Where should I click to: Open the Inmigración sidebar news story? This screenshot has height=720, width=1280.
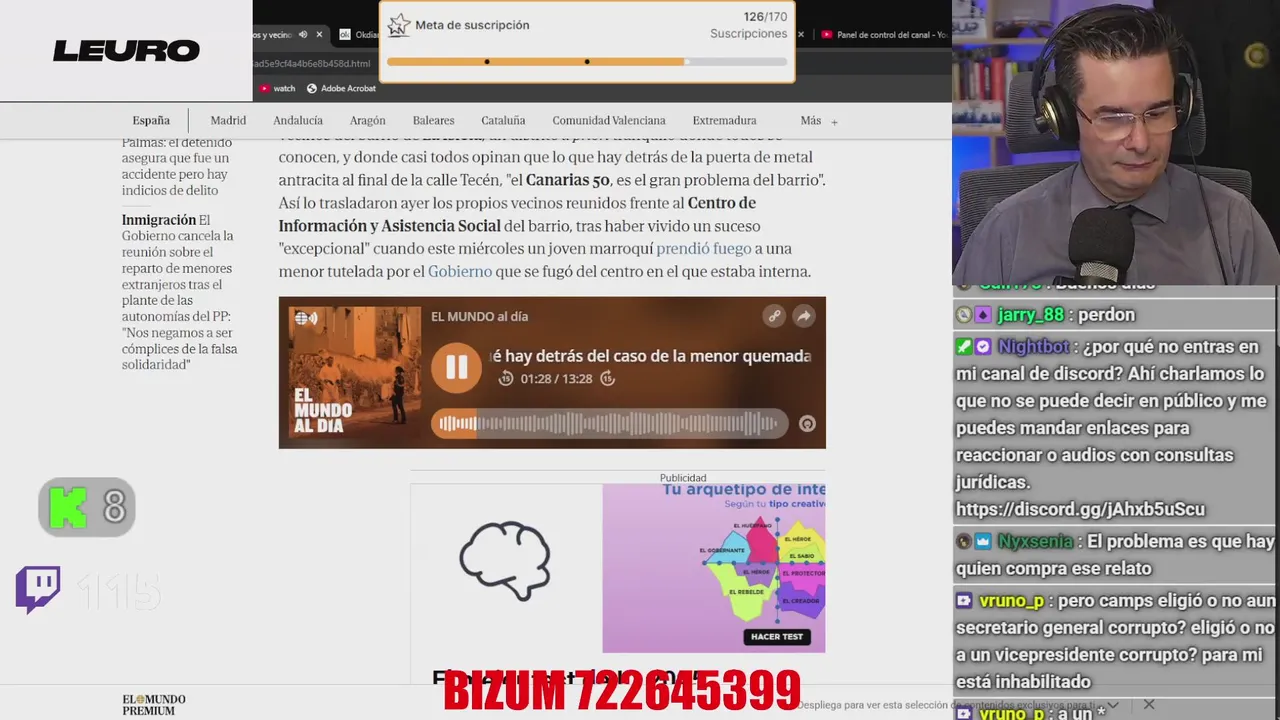(179, 292)
